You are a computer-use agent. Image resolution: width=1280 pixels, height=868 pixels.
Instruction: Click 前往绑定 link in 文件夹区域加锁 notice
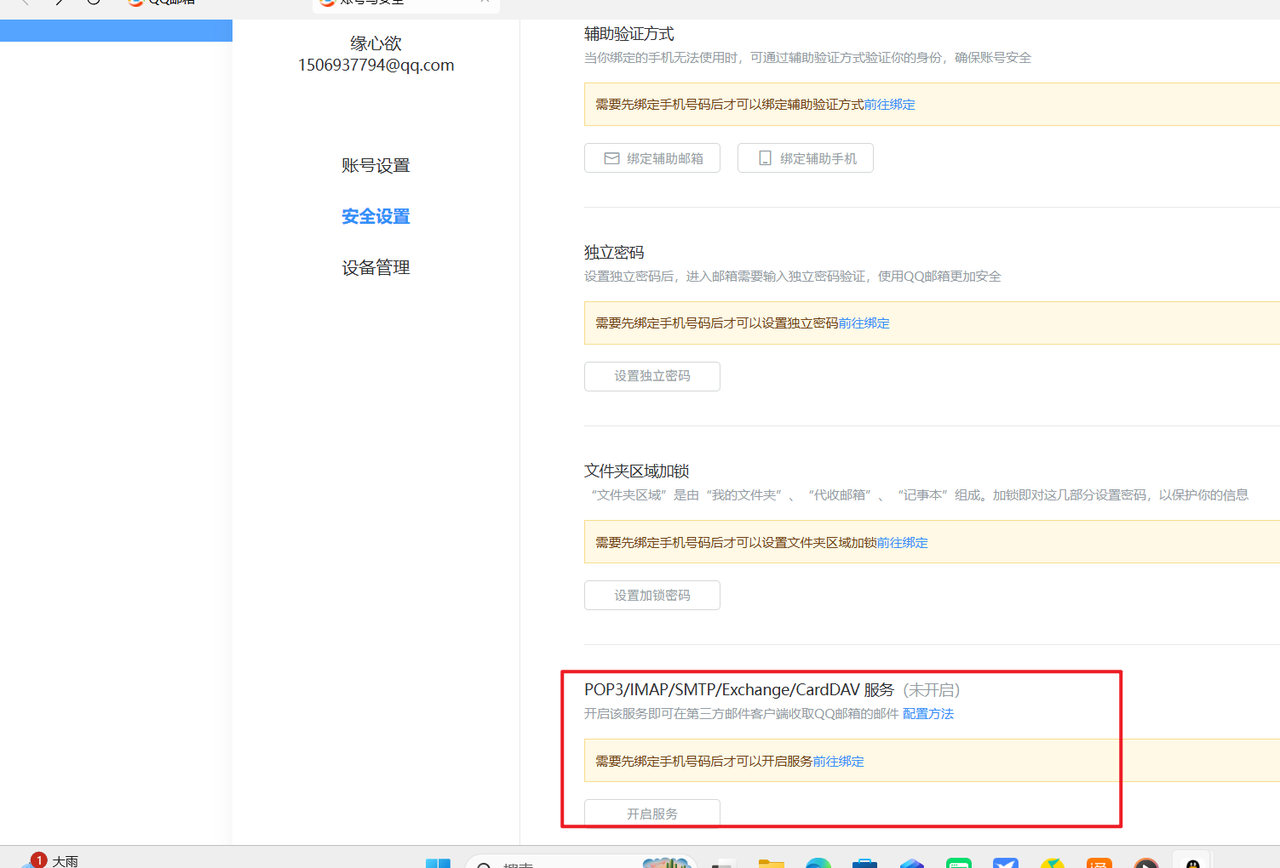tap(902, 542)
